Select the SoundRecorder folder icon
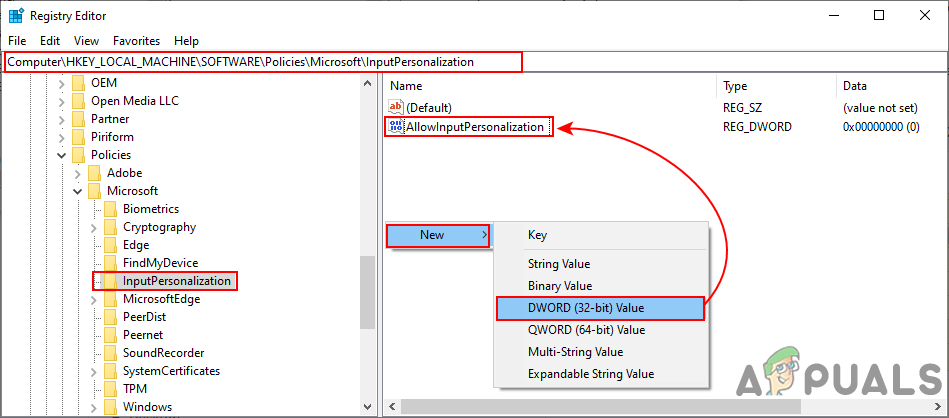This screenshot has width=949, height=418. tap(110, 353)
